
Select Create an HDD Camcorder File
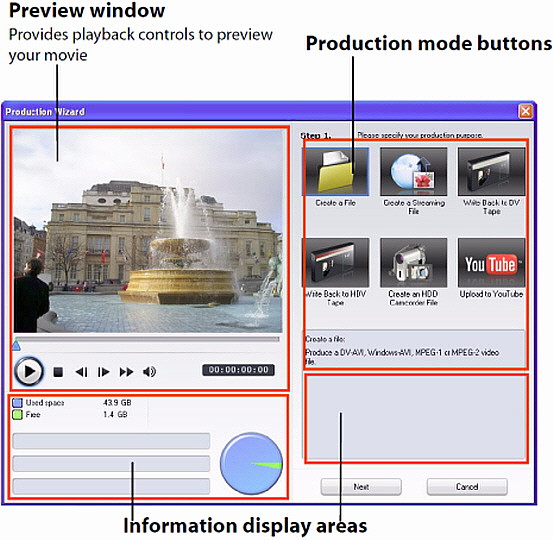[414, 262]
